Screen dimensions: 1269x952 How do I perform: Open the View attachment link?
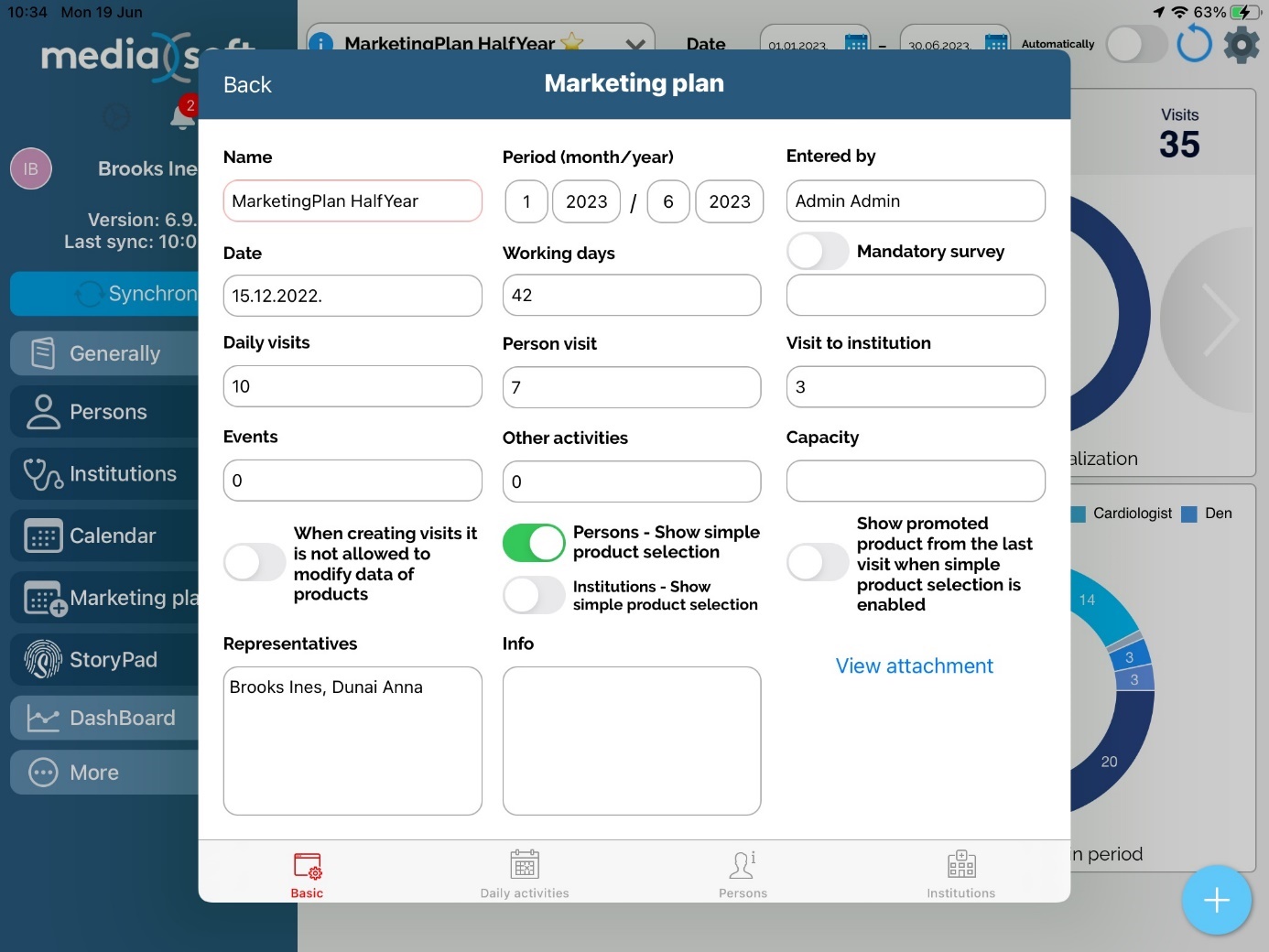pos(914,666)
